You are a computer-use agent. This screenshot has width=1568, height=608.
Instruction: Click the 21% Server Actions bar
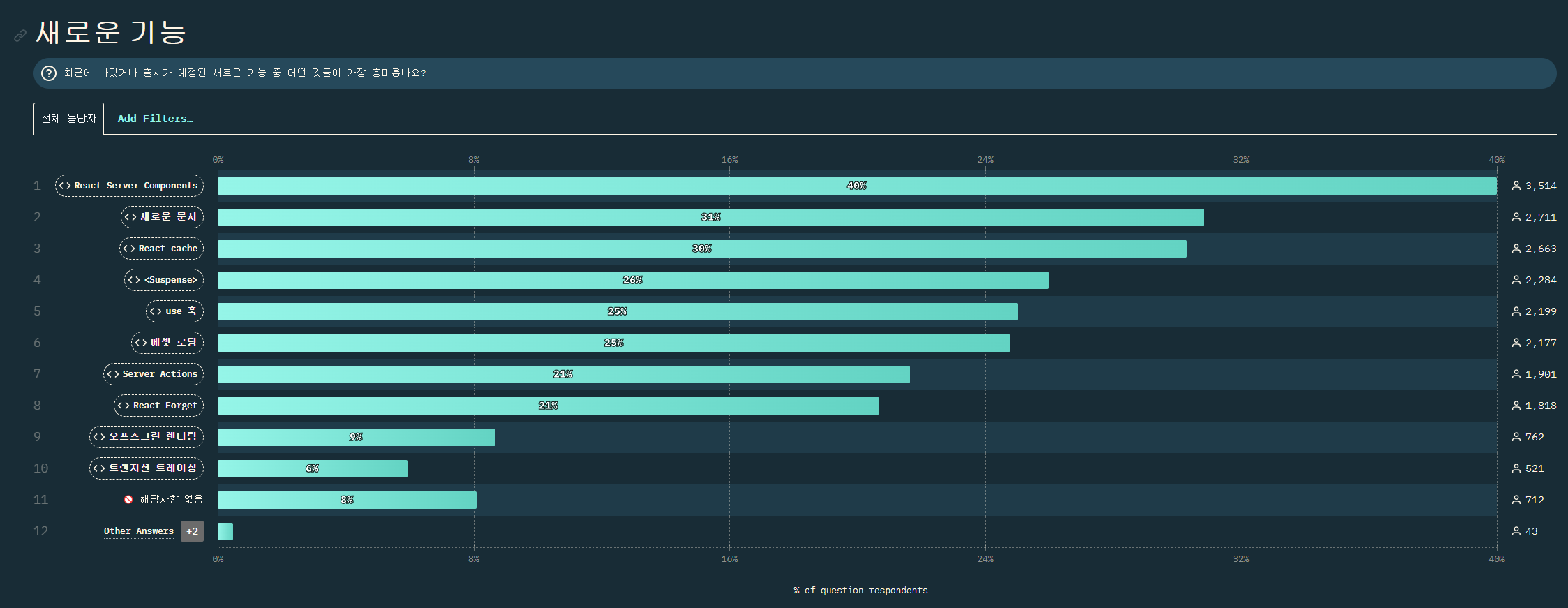pyautogui.click(x=564, y=374)
